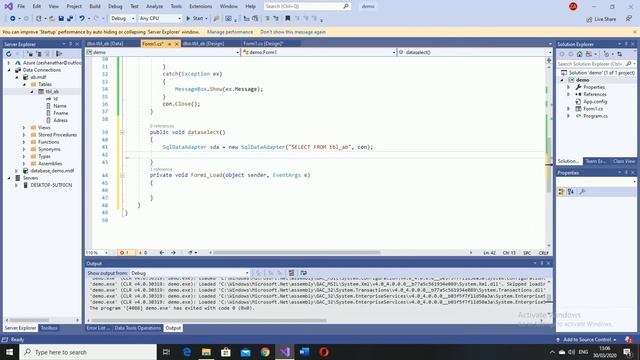Click the Home icon in Solution Explorer
This screenshot has width=640, height=360.
[x=579, y=54]
